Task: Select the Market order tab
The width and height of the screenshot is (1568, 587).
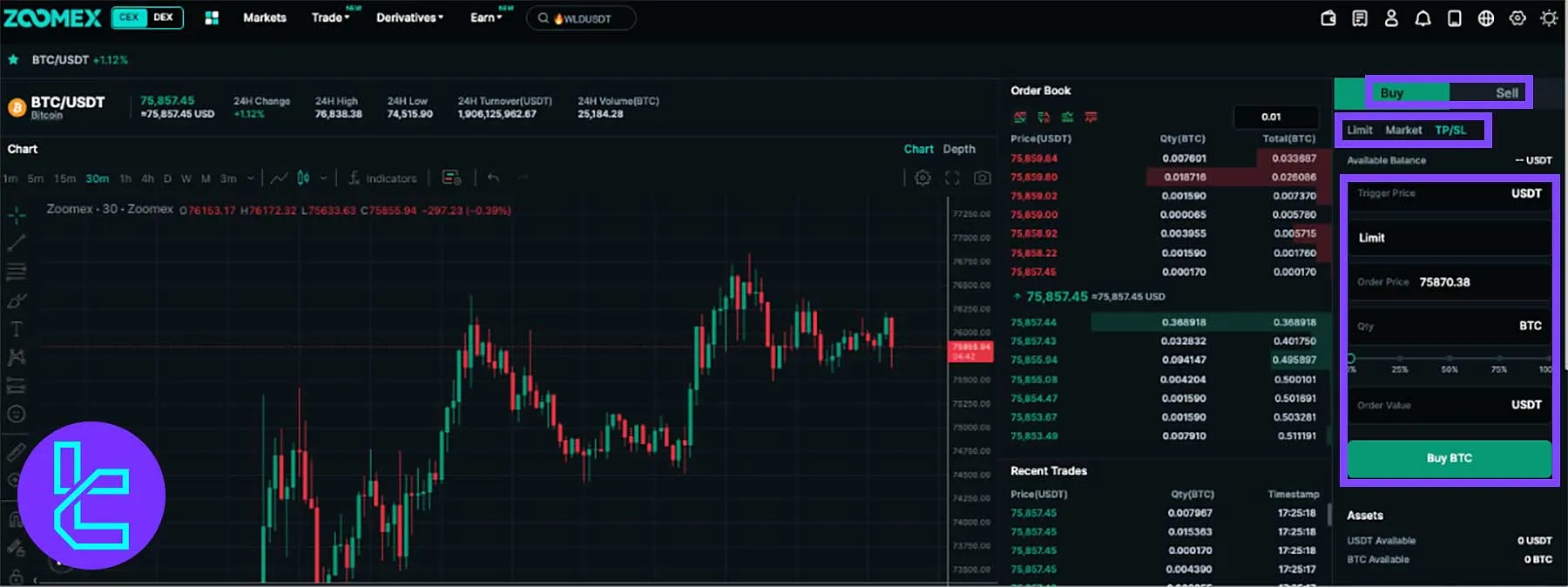Action: click(x=1403, y=130)
